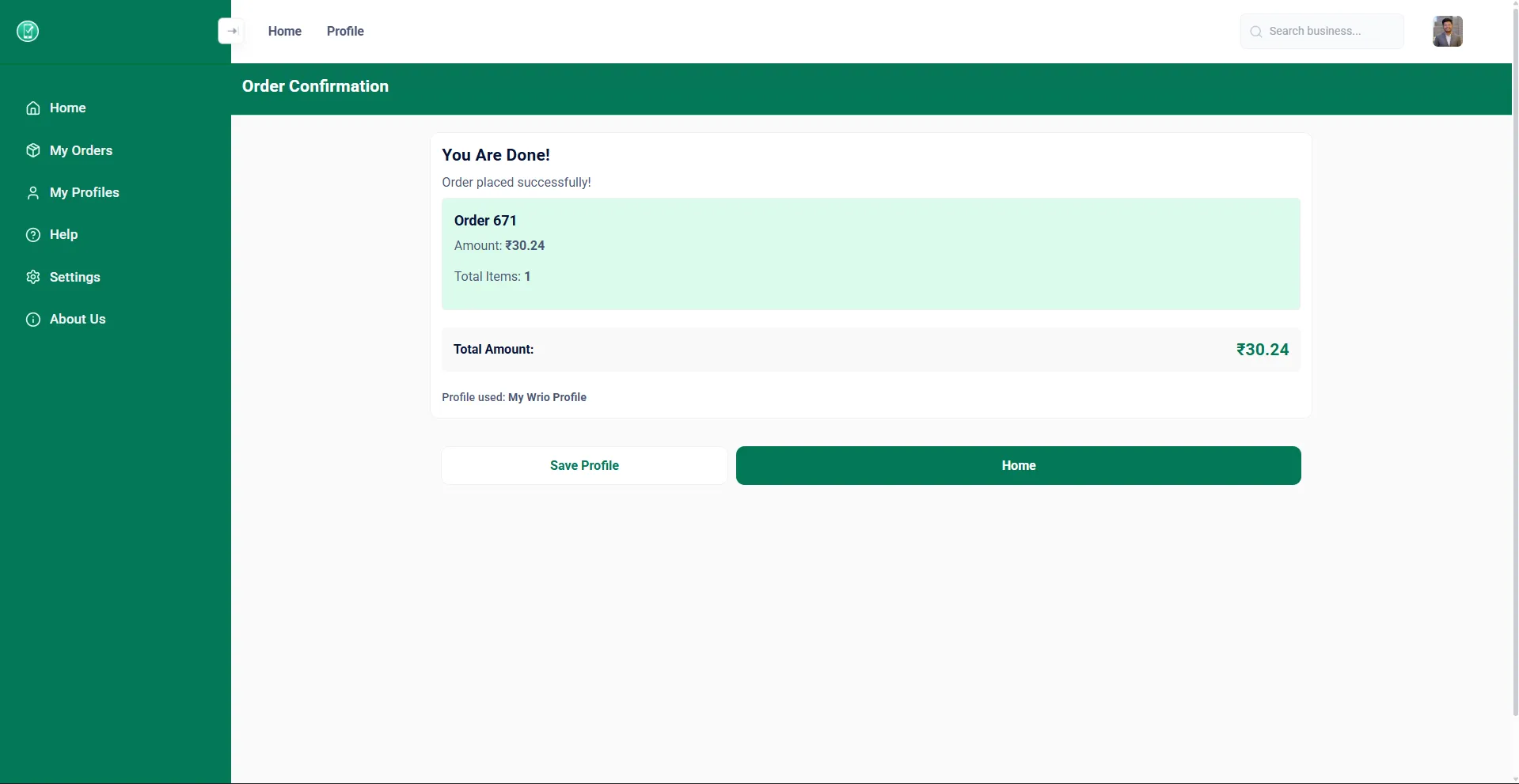The width and height of the screenshot is (1519, 784).
Task: Click the Order 671 heading
Action: 485,221
